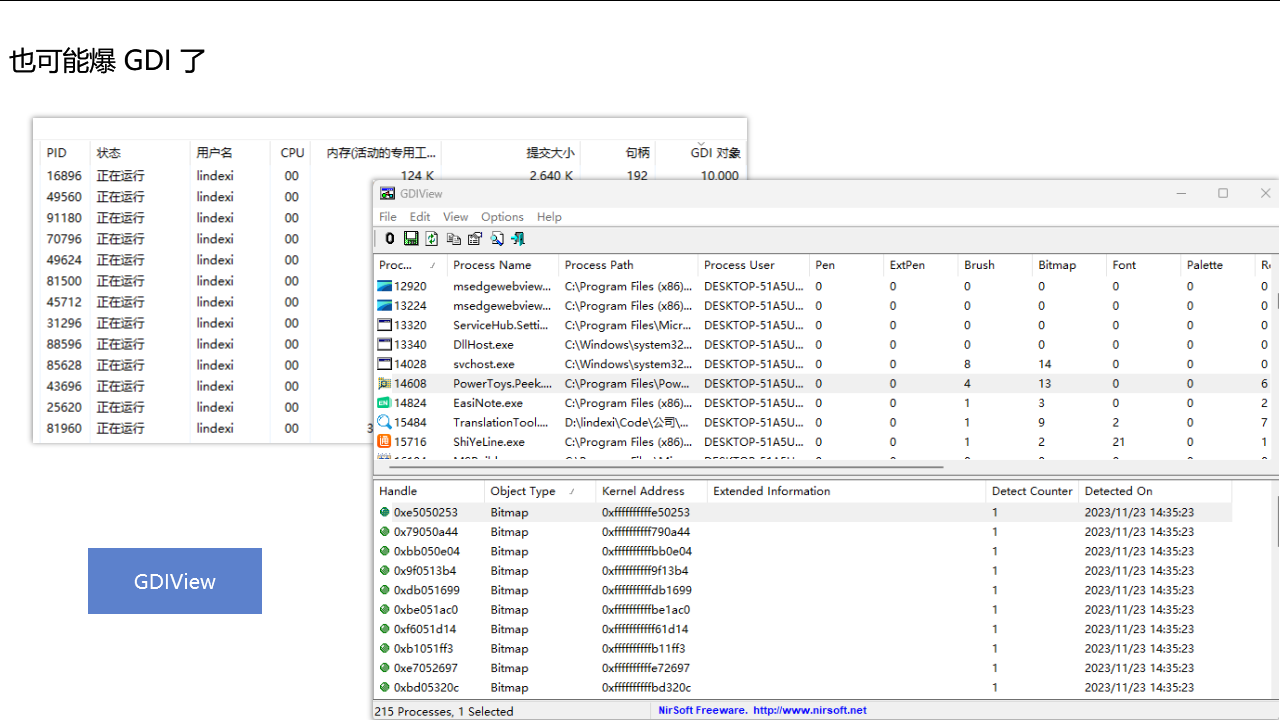
Task: Sort by the Bitmap column header
Action: click(1057, 265)
